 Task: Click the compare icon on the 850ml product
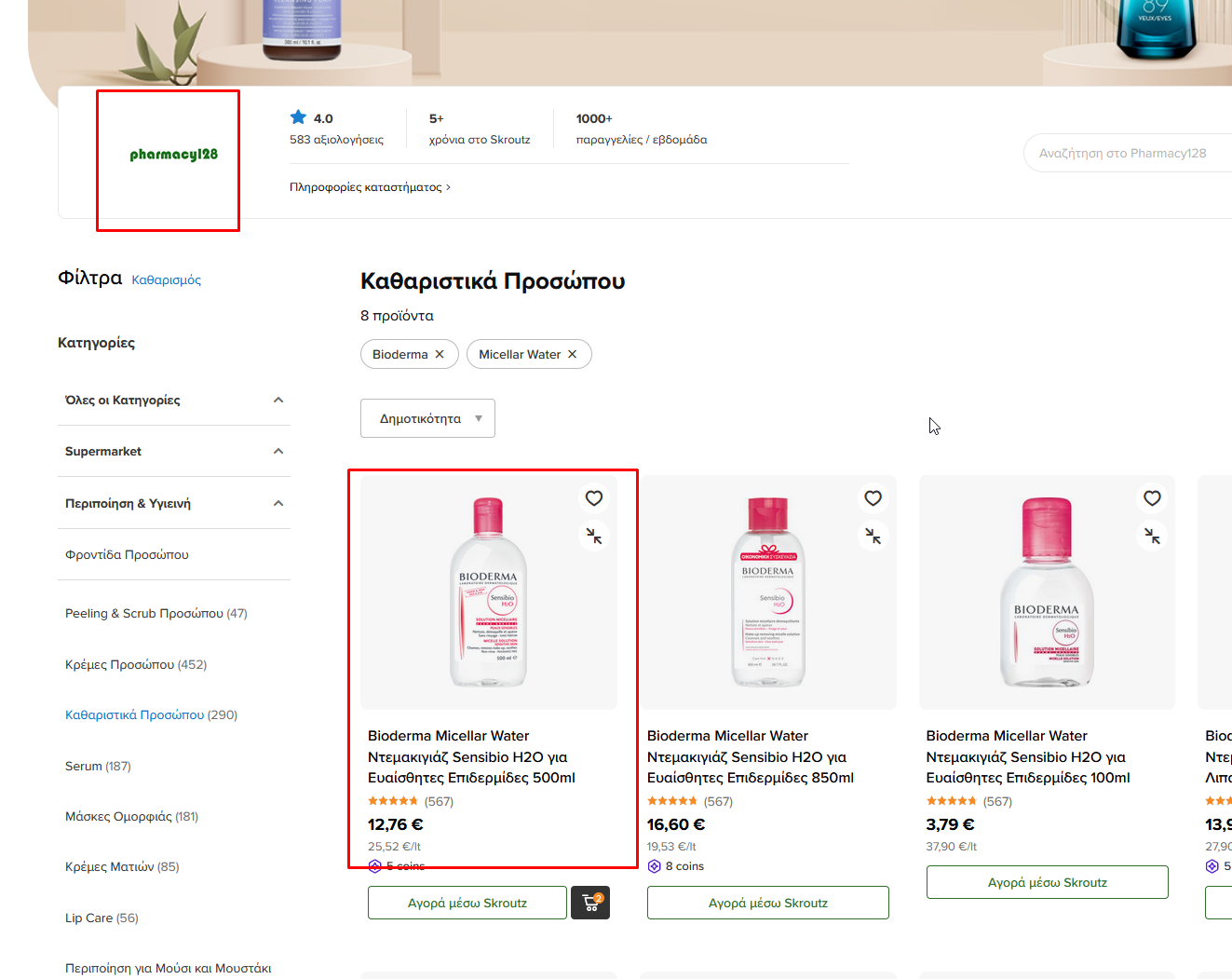(x=873, y=536)
